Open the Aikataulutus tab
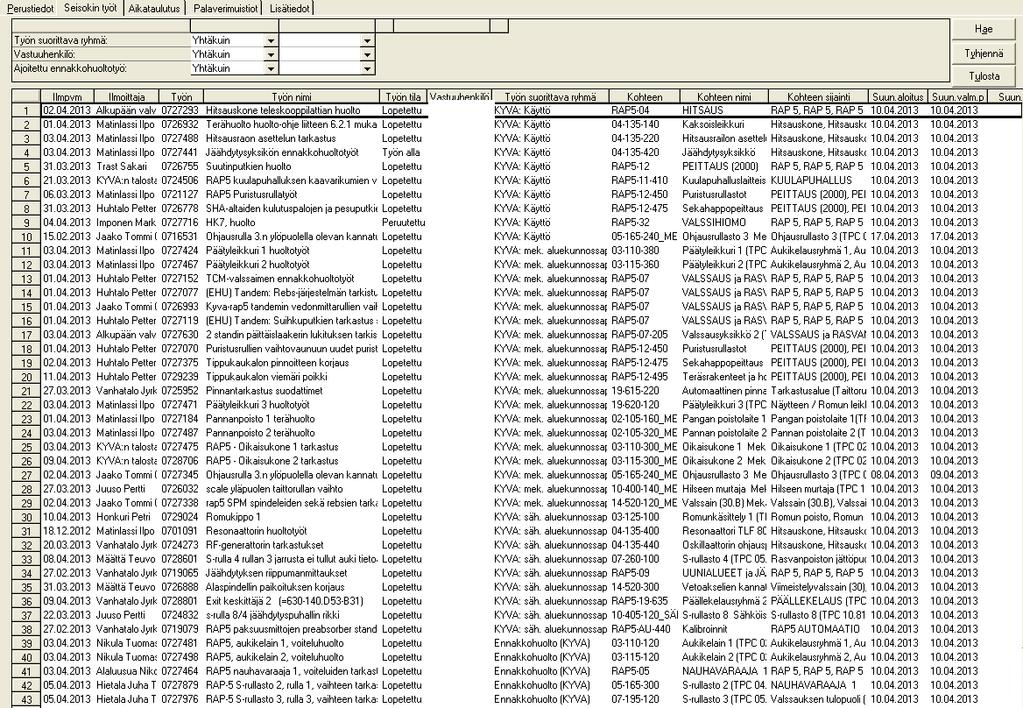Screen dimensions: 1023x708 [153, 8]
